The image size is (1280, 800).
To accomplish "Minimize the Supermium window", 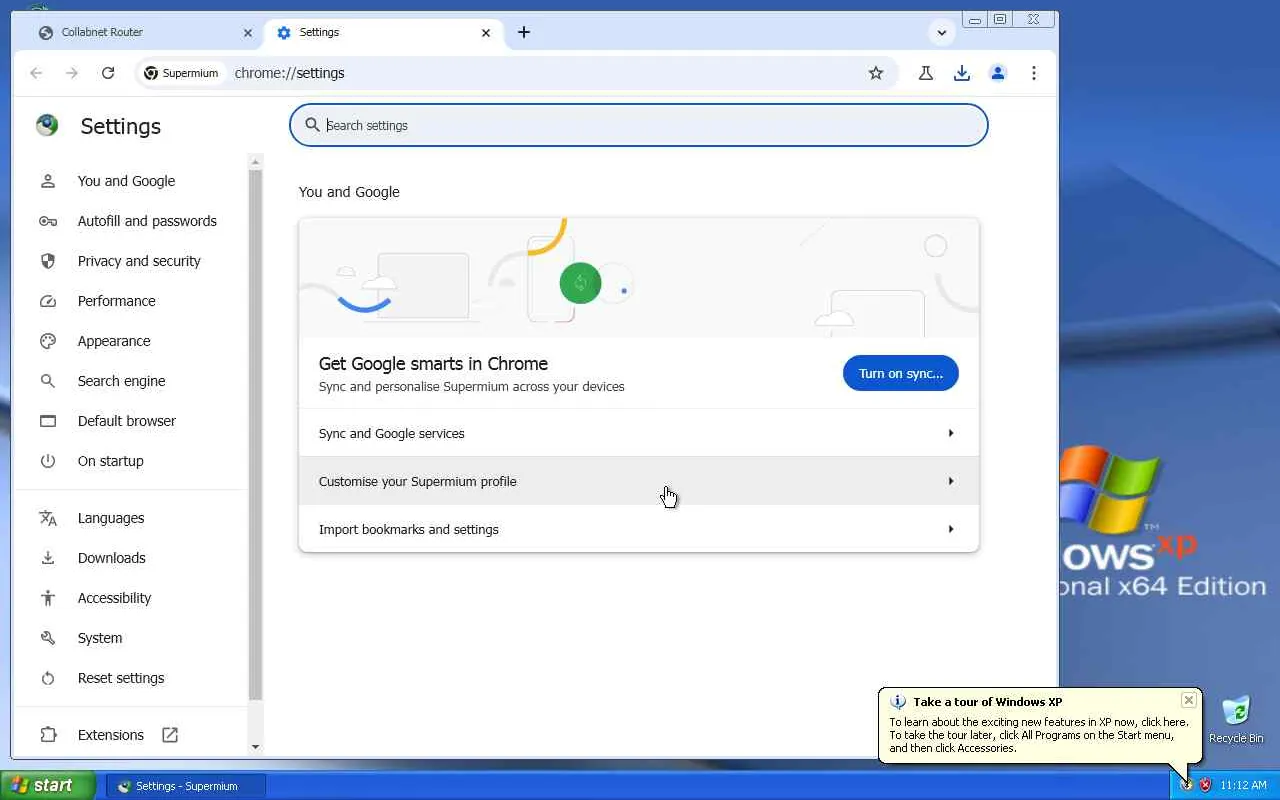I will [975, 19].
